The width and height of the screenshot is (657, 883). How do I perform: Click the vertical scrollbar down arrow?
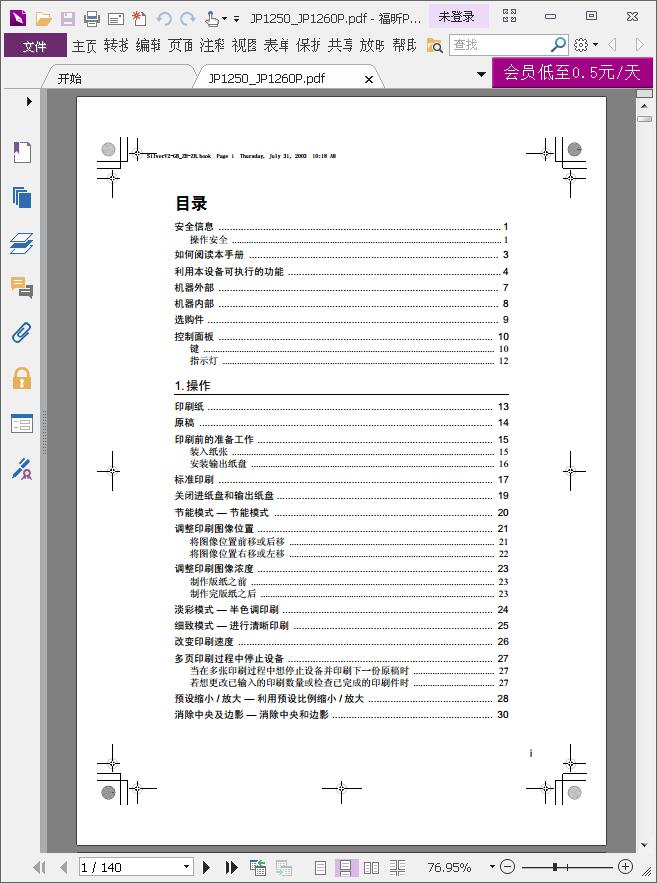[x=645, y=845]
